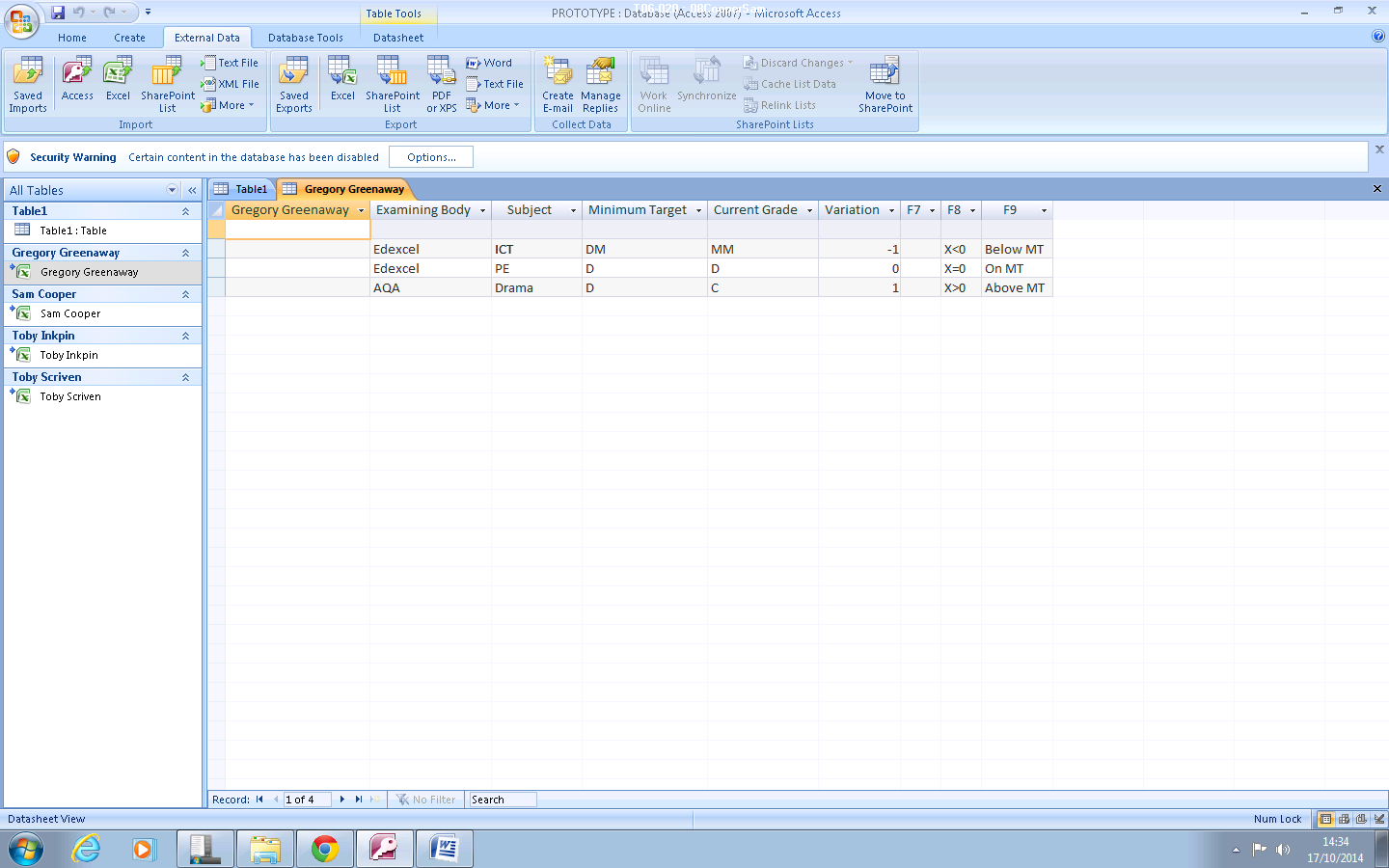Export to PDF or XPS

click(x=442, y=85)
